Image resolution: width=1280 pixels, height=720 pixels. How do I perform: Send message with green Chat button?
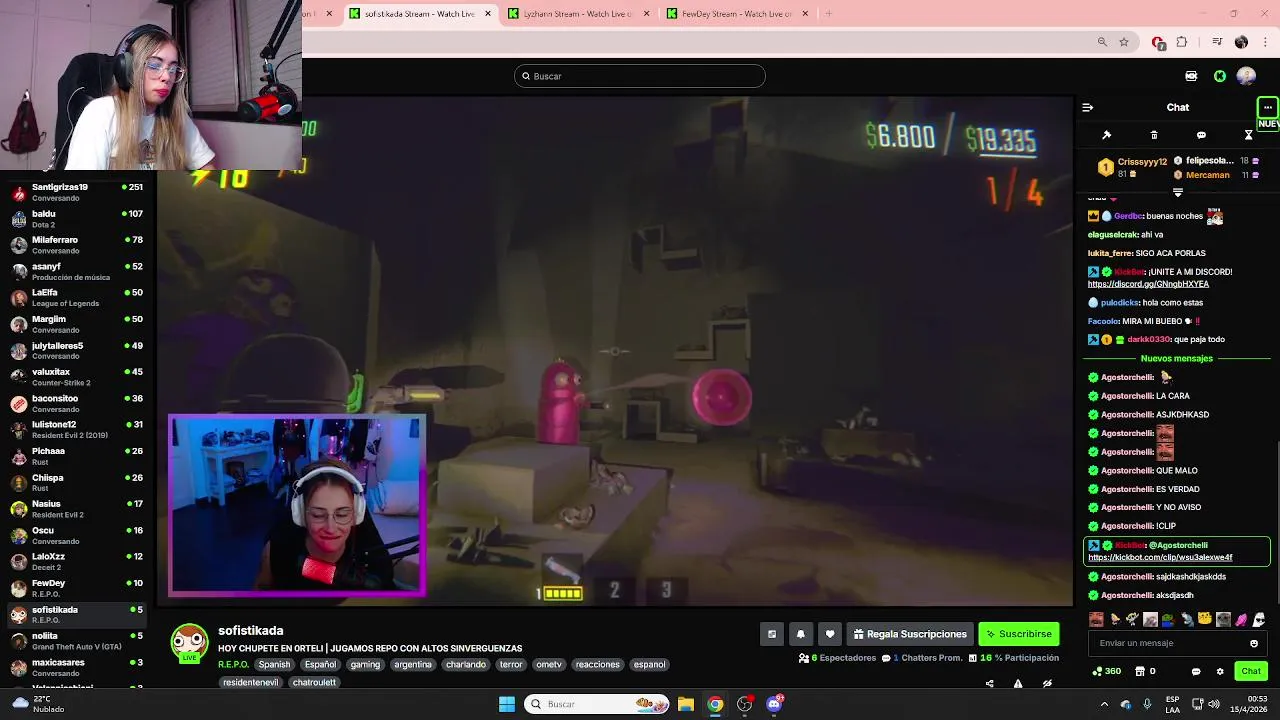coord(1250,671)
